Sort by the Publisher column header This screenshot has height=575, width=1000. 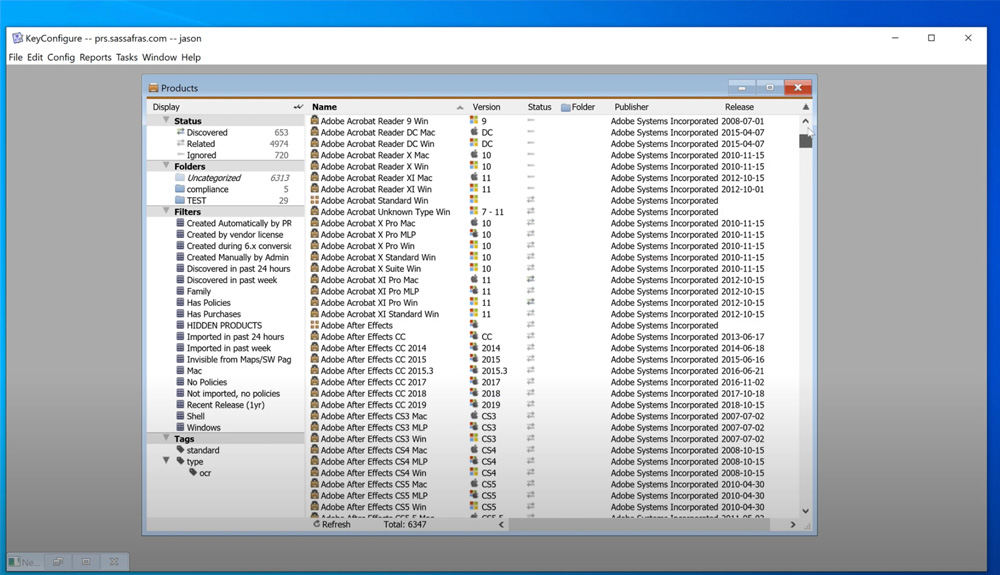[x=631, y=107]
